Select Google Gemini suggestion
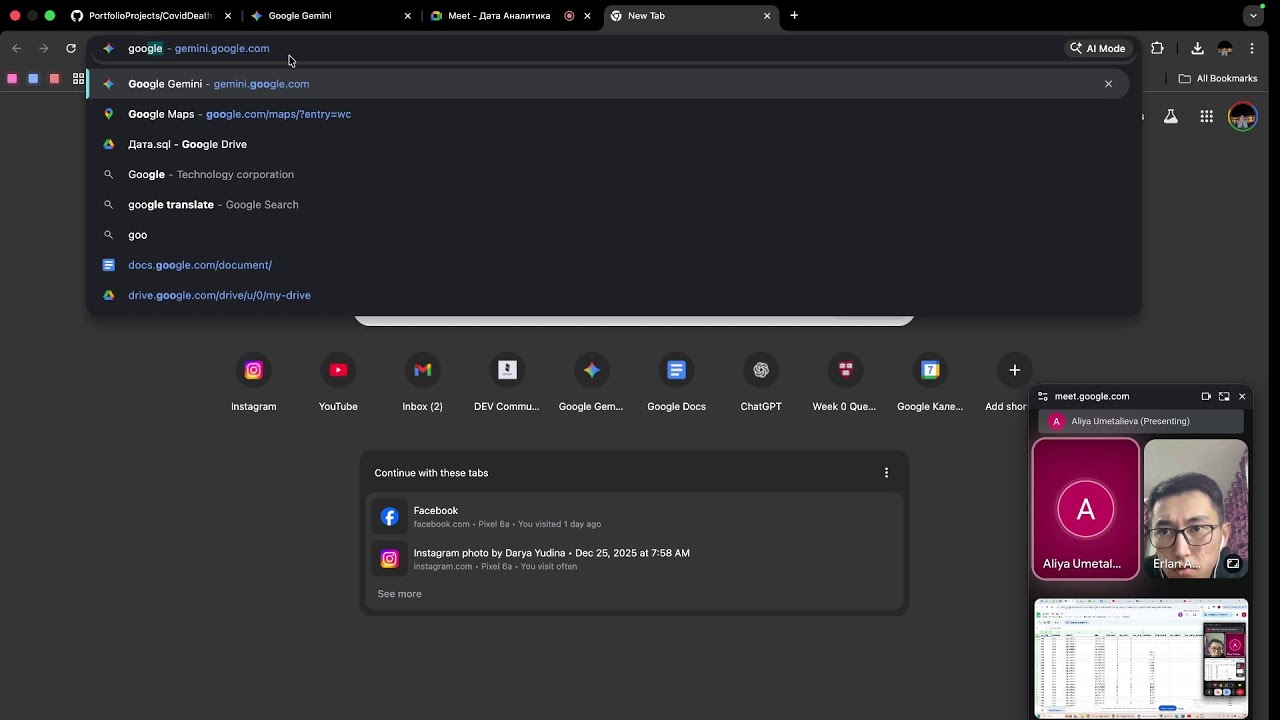This screenshot has height=720, width=1280. tap(608, 84)
